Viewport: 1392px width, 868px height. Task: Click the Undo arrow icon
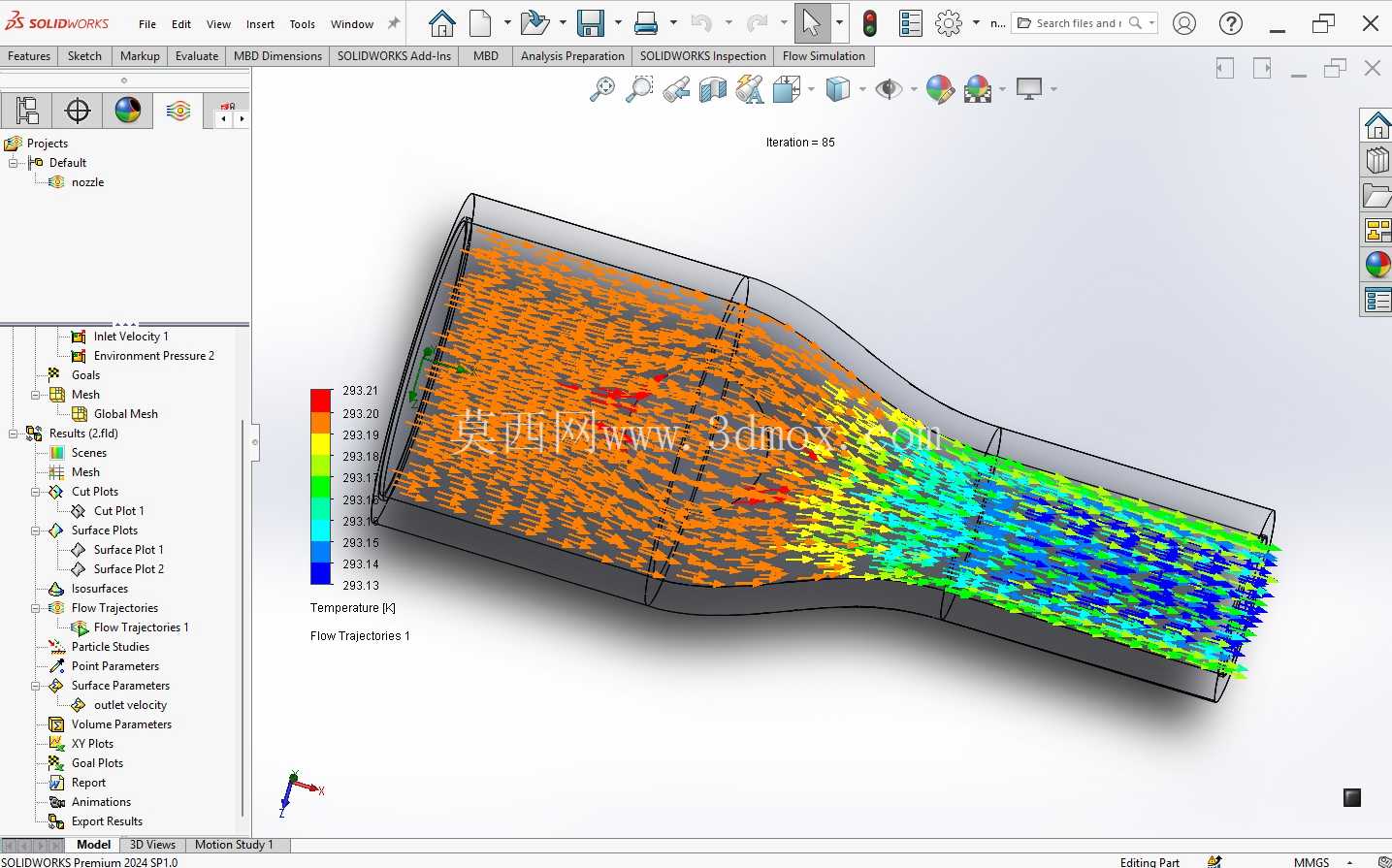click(x=702, y=23)
